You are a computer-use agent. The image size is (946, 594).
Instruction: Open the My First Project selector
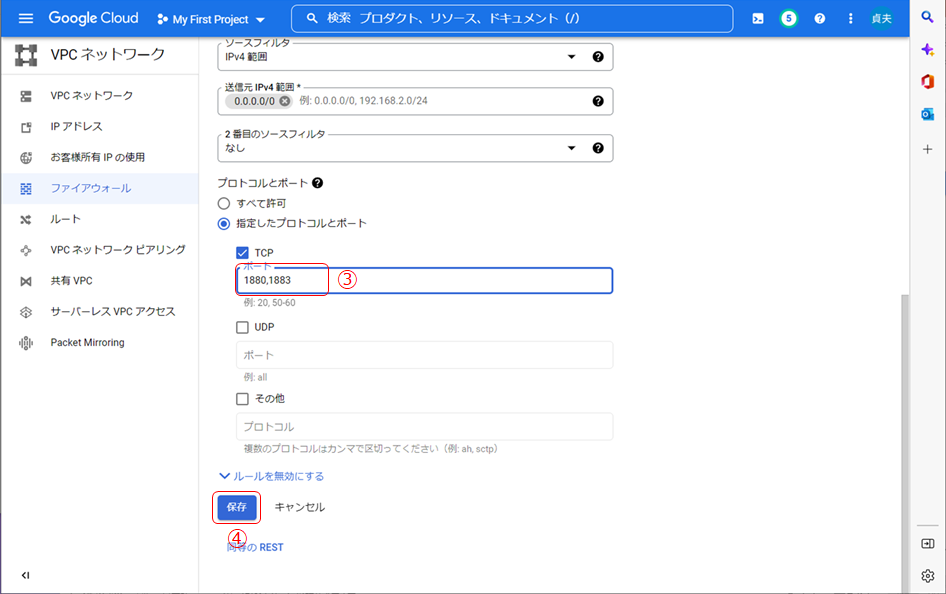pyautogui.click(x=211, y=19)
